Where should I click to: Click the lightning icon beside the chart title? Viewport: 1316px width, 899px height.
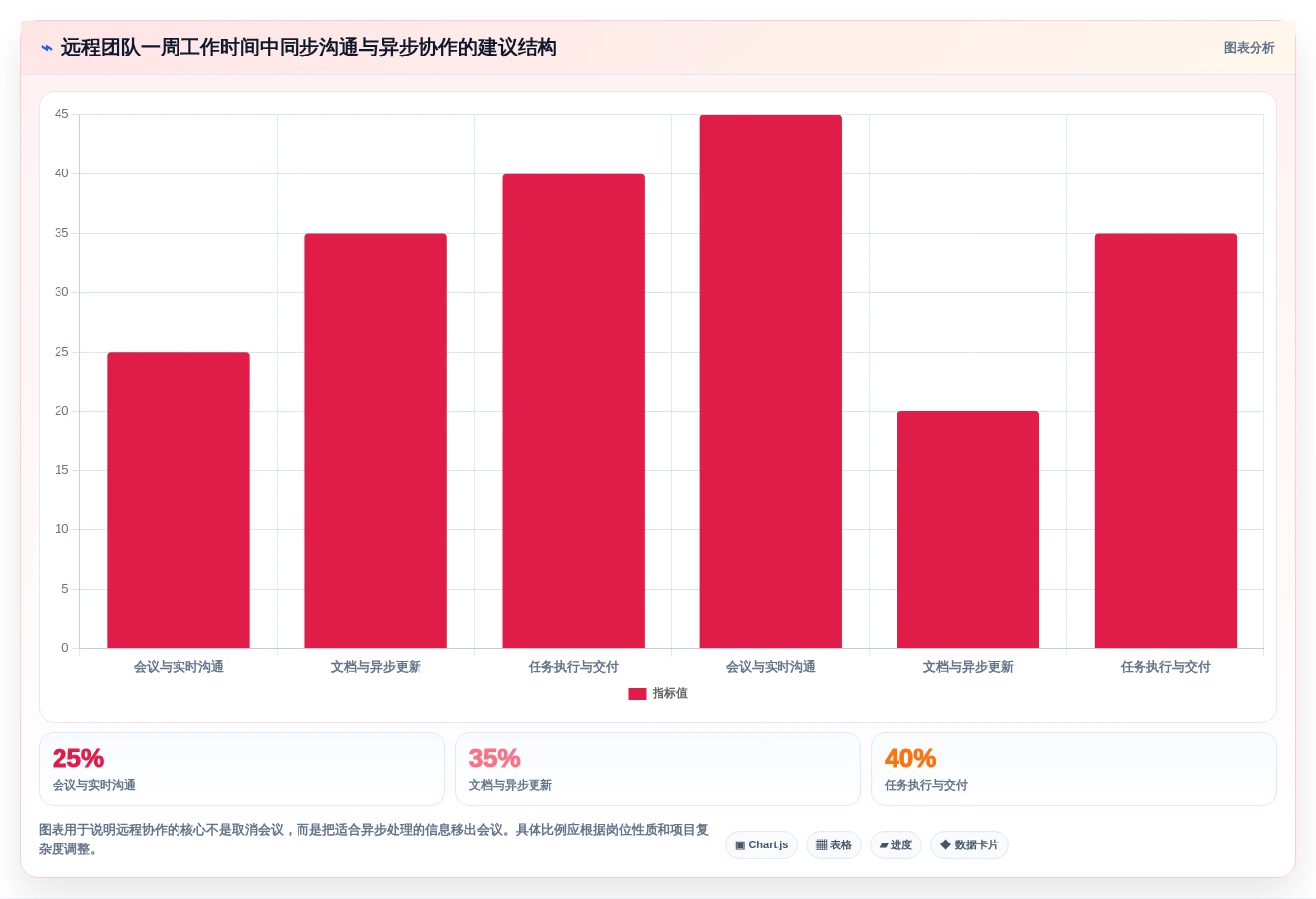click(x=47, y=48)
